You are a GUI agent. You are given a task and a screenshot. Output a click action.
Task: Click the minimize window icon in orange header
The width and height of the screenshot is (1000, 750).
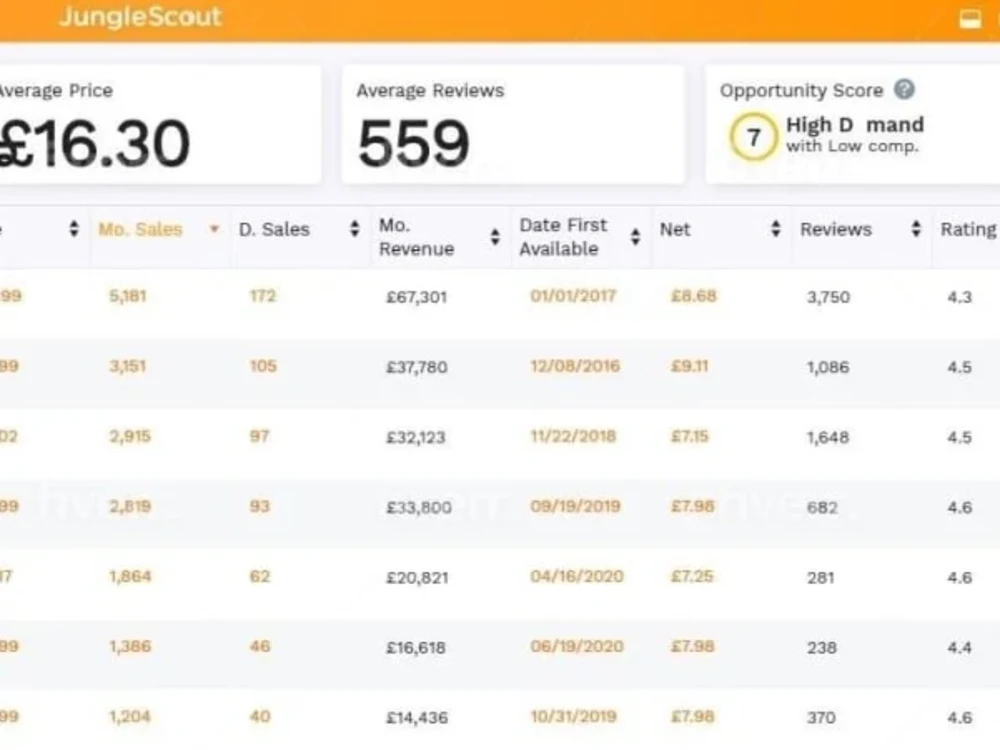(970, 18)
